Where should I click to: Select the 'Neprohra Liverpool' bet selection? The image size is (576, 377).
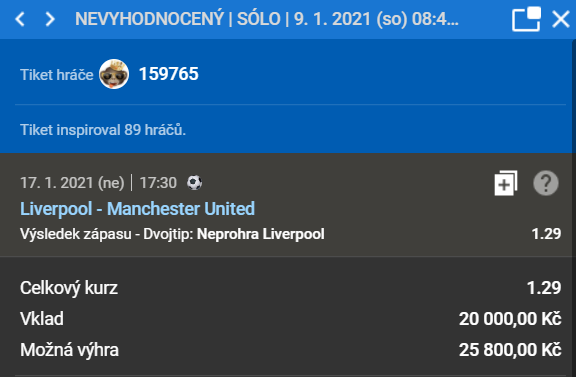point(261,234)
